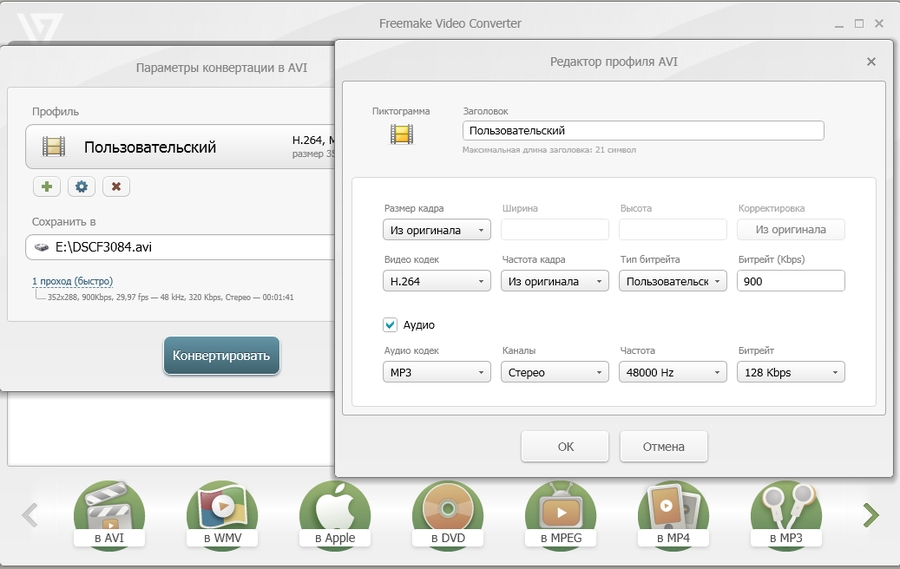900x569 pixels.
Task: Open the Пользовательский profile selector
Action: pyautogui.click(x=180, y=146)
